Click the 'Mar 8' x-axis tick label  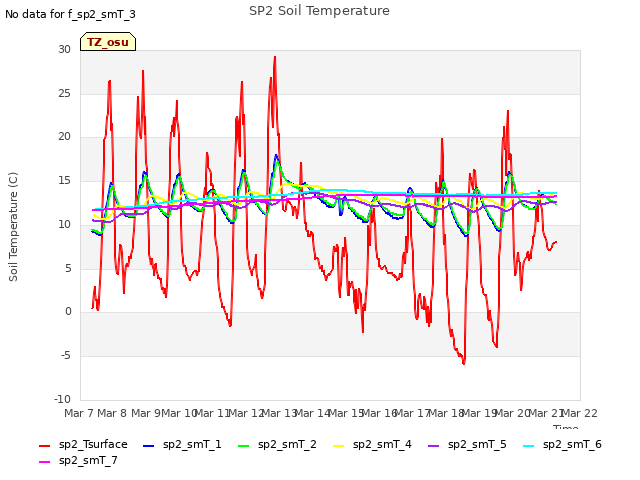(x=112, y=413)
